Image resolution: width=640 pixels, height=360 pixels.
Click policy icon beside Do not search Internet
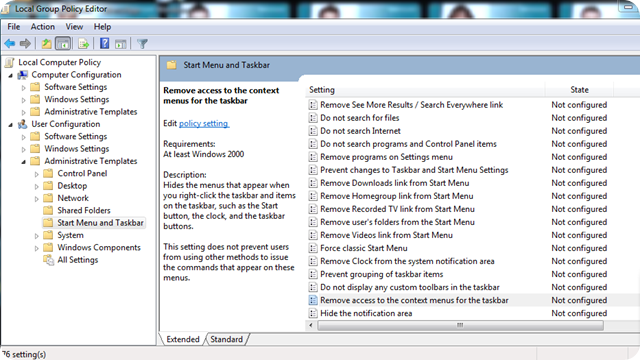pos(313,131)
